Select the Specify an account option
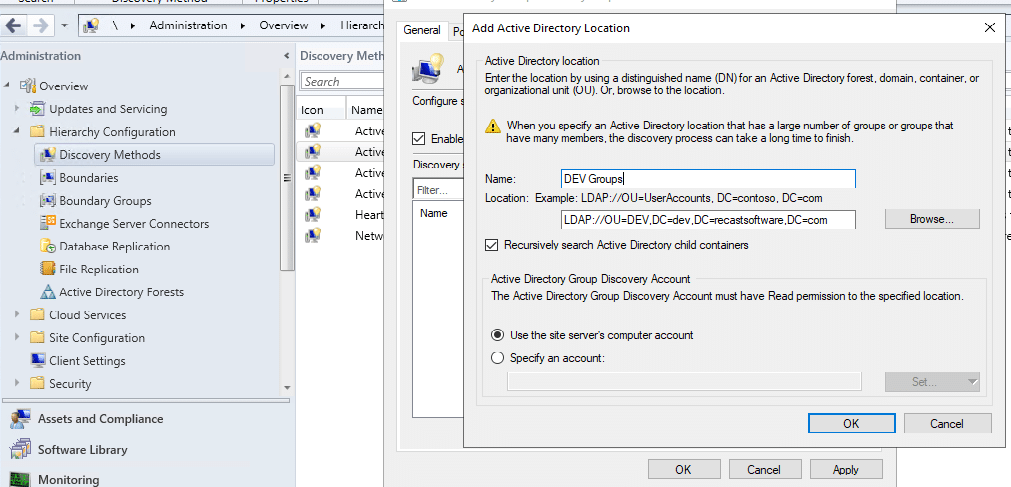1011x487 pixels. tap(498, 358)
